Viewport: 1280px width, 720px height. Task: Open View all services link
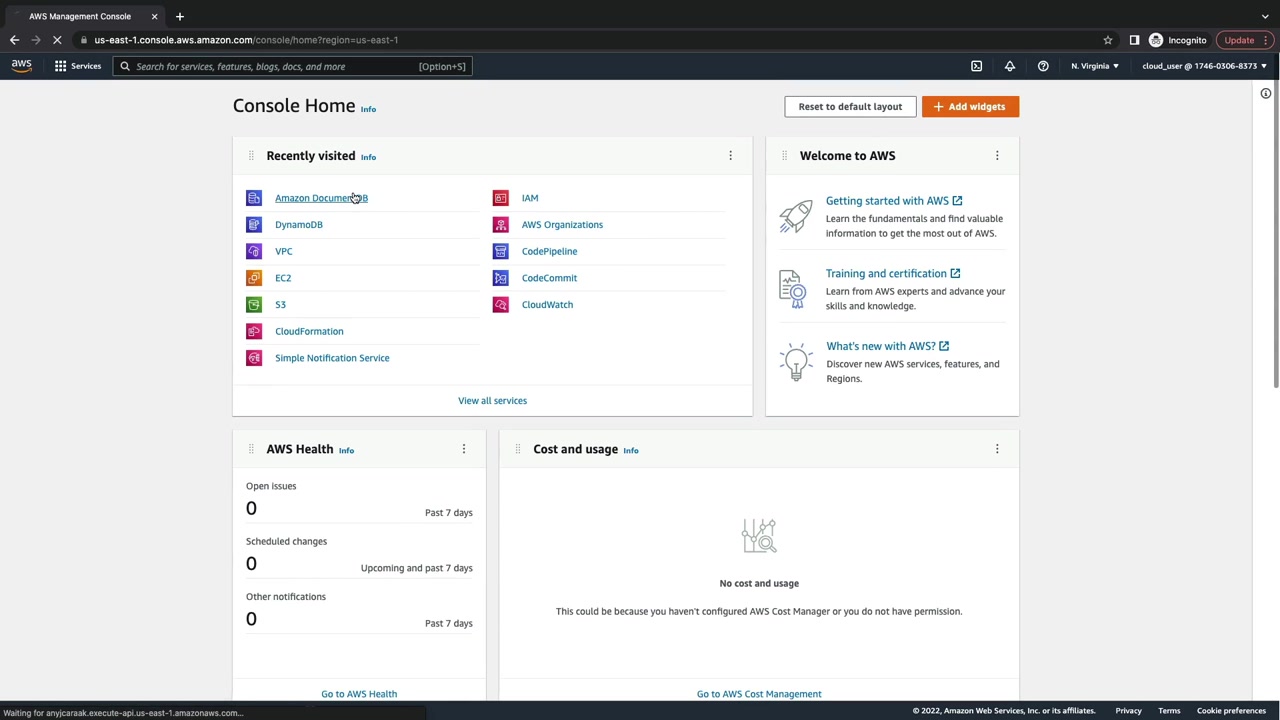click(492, 401)
